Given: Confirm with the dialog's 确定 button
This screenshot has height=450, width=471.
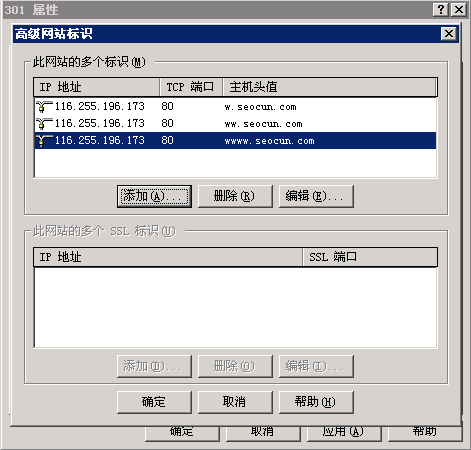Looking at the screenshot, I should pos(154,402).
